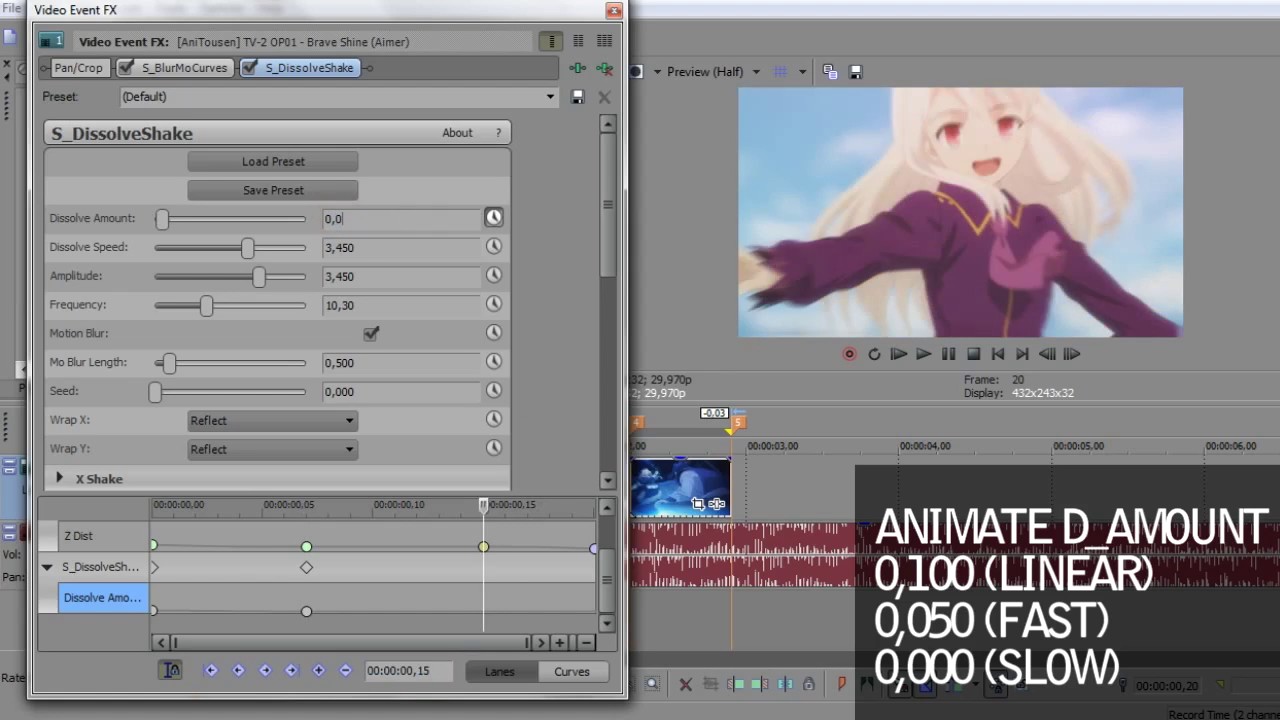Click the Remove Selected Plug-In icon
Image resolution: width=1280 pixels, height=720 pixels.
coord(604,68)
